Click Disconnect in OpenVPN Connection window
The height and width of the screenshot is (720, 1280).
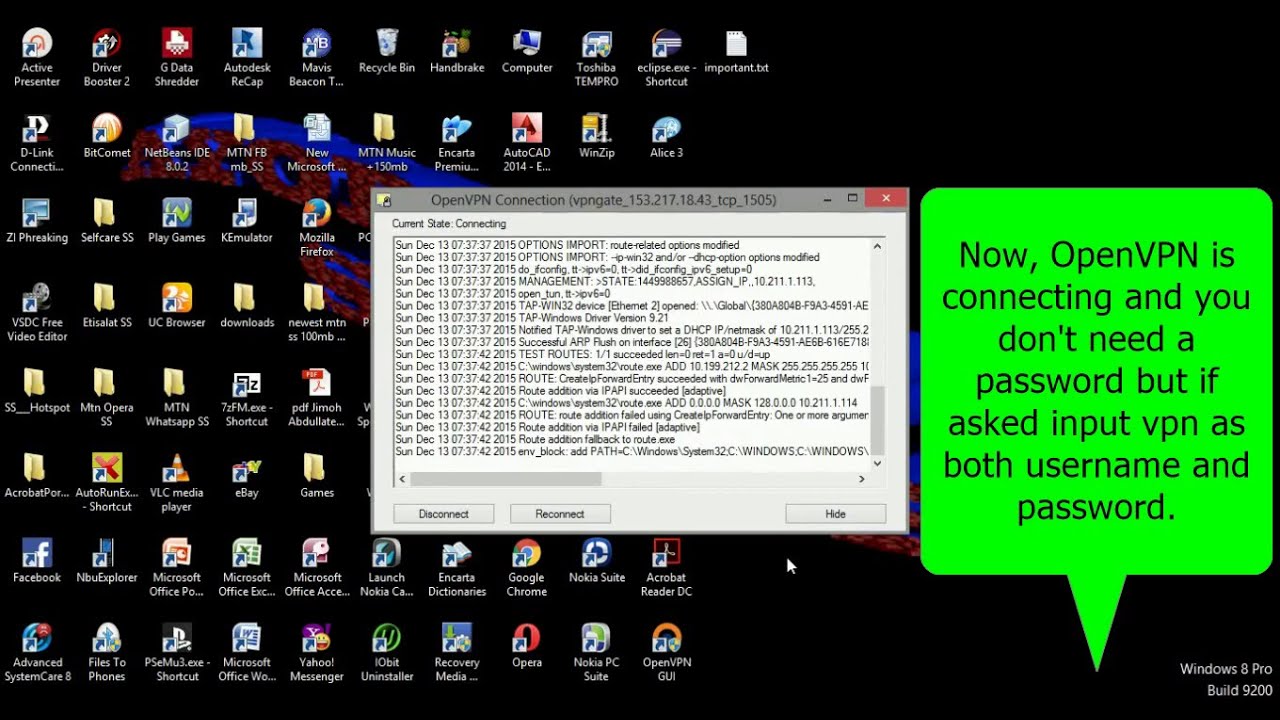tap(443, 514)
